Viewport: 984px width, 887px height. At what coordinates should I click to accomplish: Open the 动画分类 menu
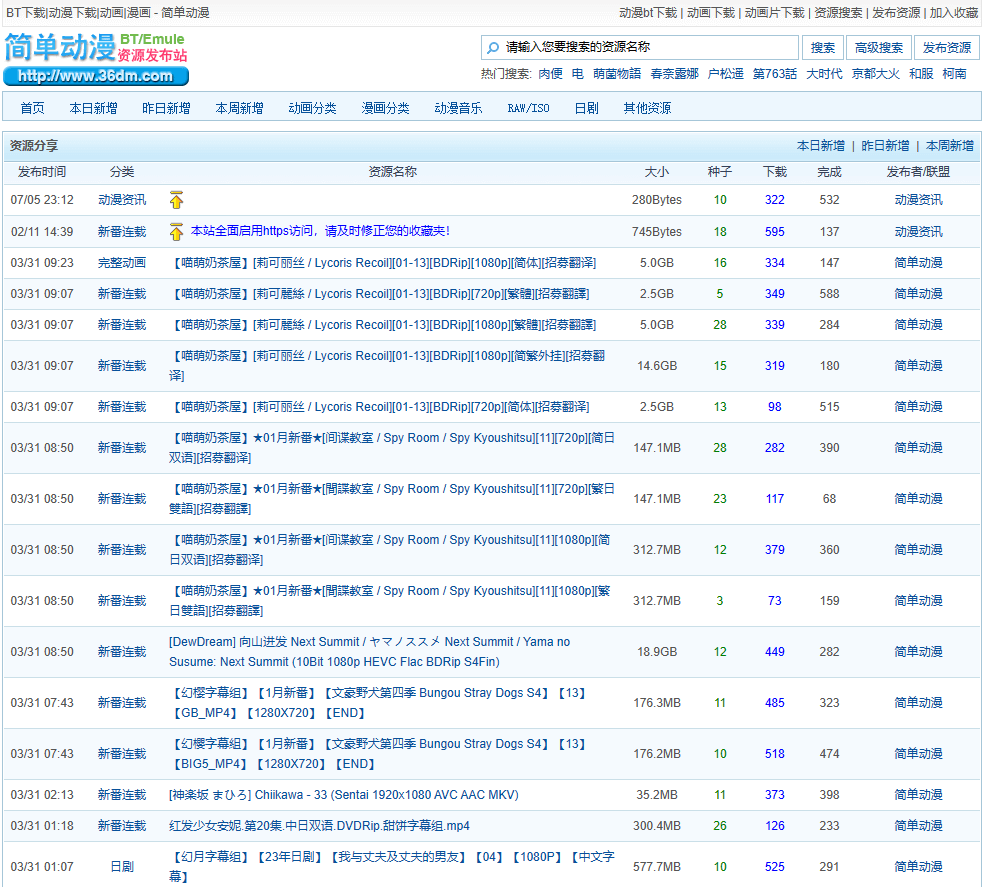point(313,108)
